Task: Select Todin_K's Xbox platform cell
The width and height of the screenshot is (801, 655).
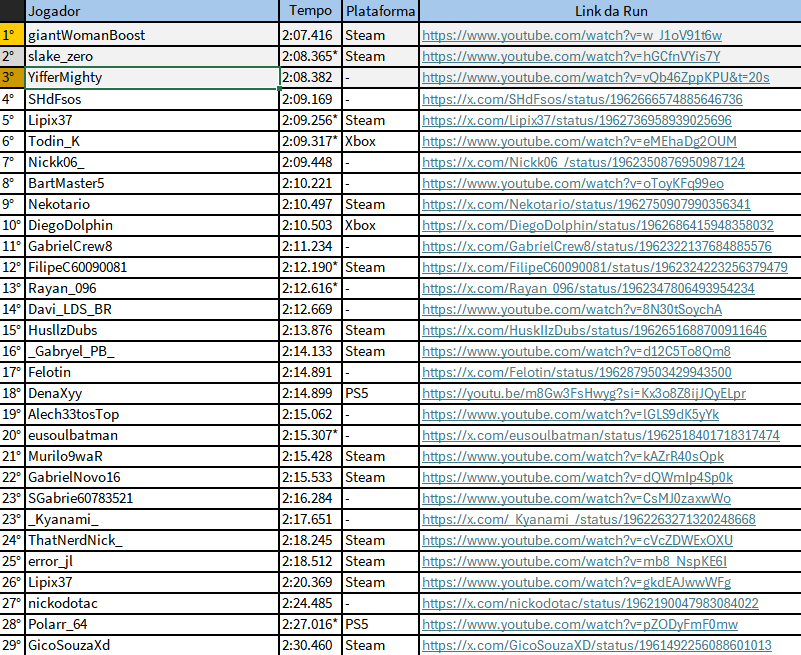Action: pos(380,141)
